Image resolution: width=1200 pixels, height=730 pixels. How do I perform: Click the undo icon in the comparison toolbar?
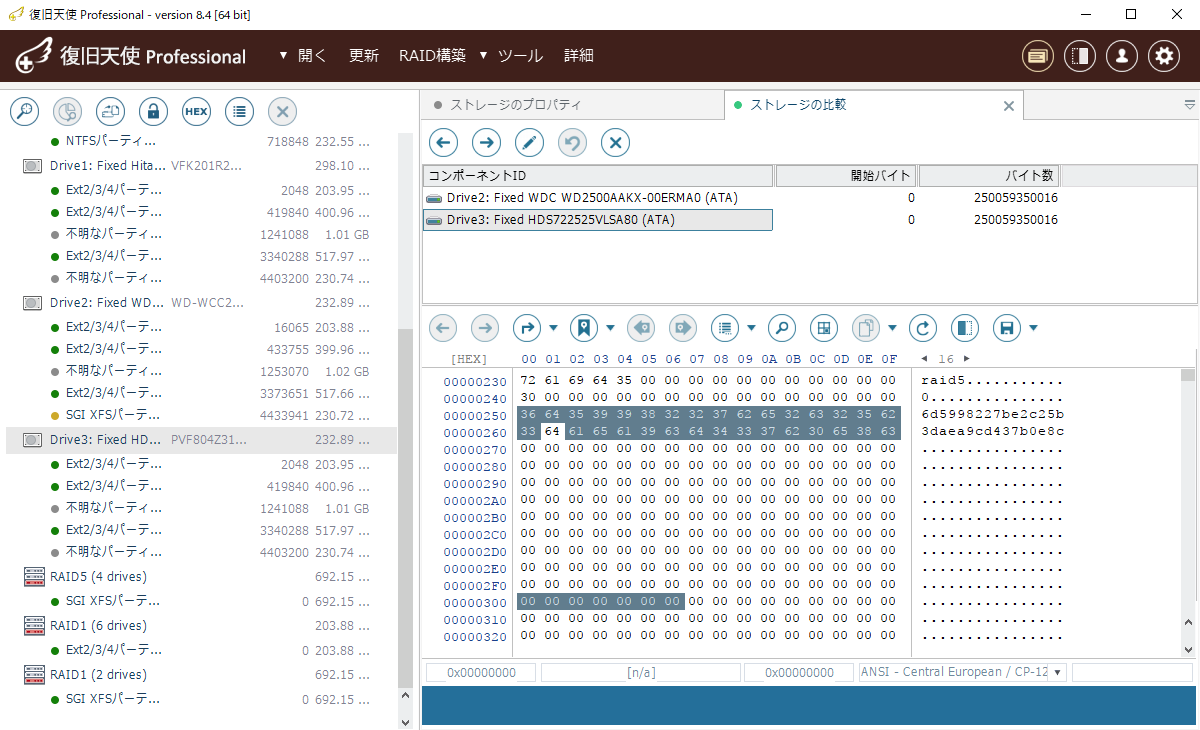[572, 143]
